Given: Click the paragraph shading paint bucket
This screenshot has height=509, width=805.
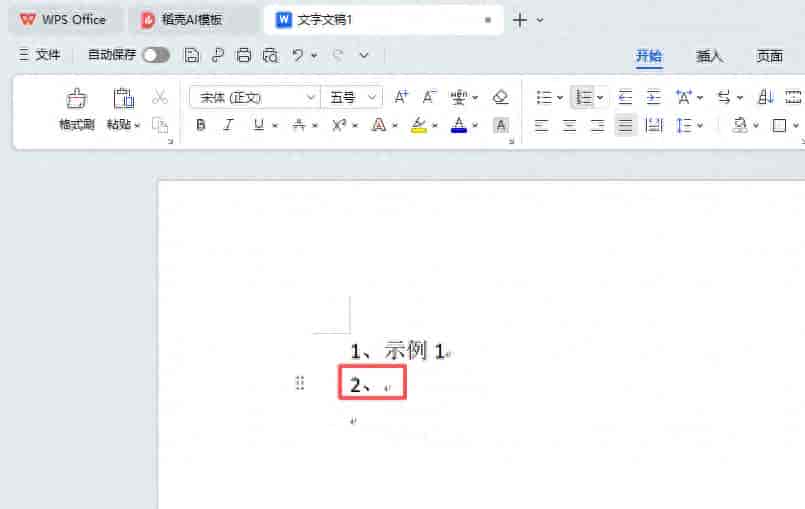Looking at the screenshot, I should pos(740,125).
